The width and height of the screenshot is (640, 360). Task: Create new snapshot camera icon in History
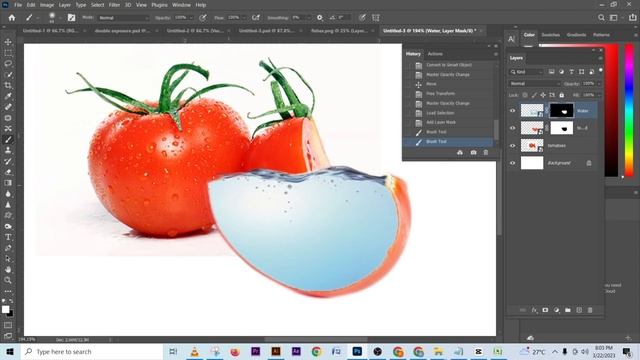(x=473, y=152)
